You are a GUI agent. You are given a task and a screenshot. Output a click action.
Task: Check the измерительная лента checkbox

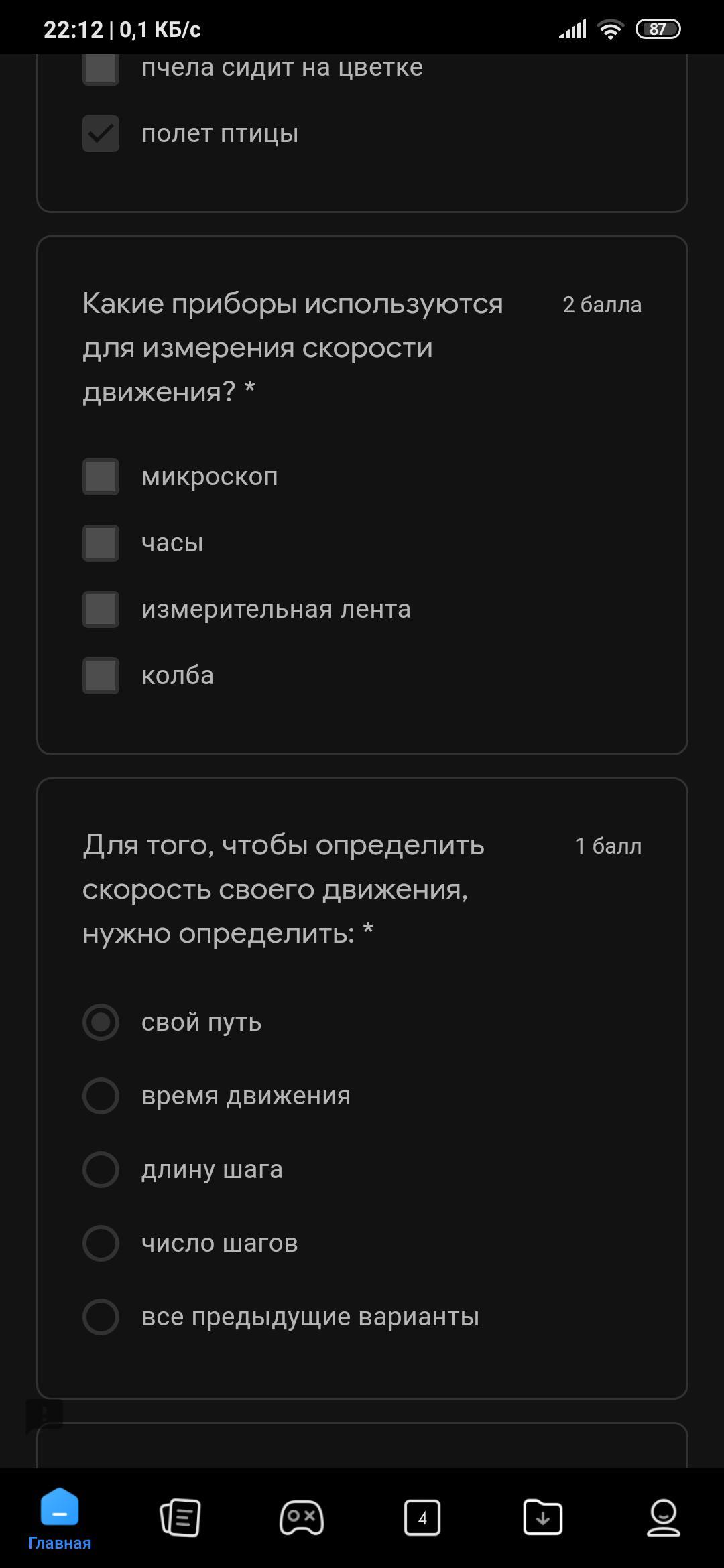101,609
